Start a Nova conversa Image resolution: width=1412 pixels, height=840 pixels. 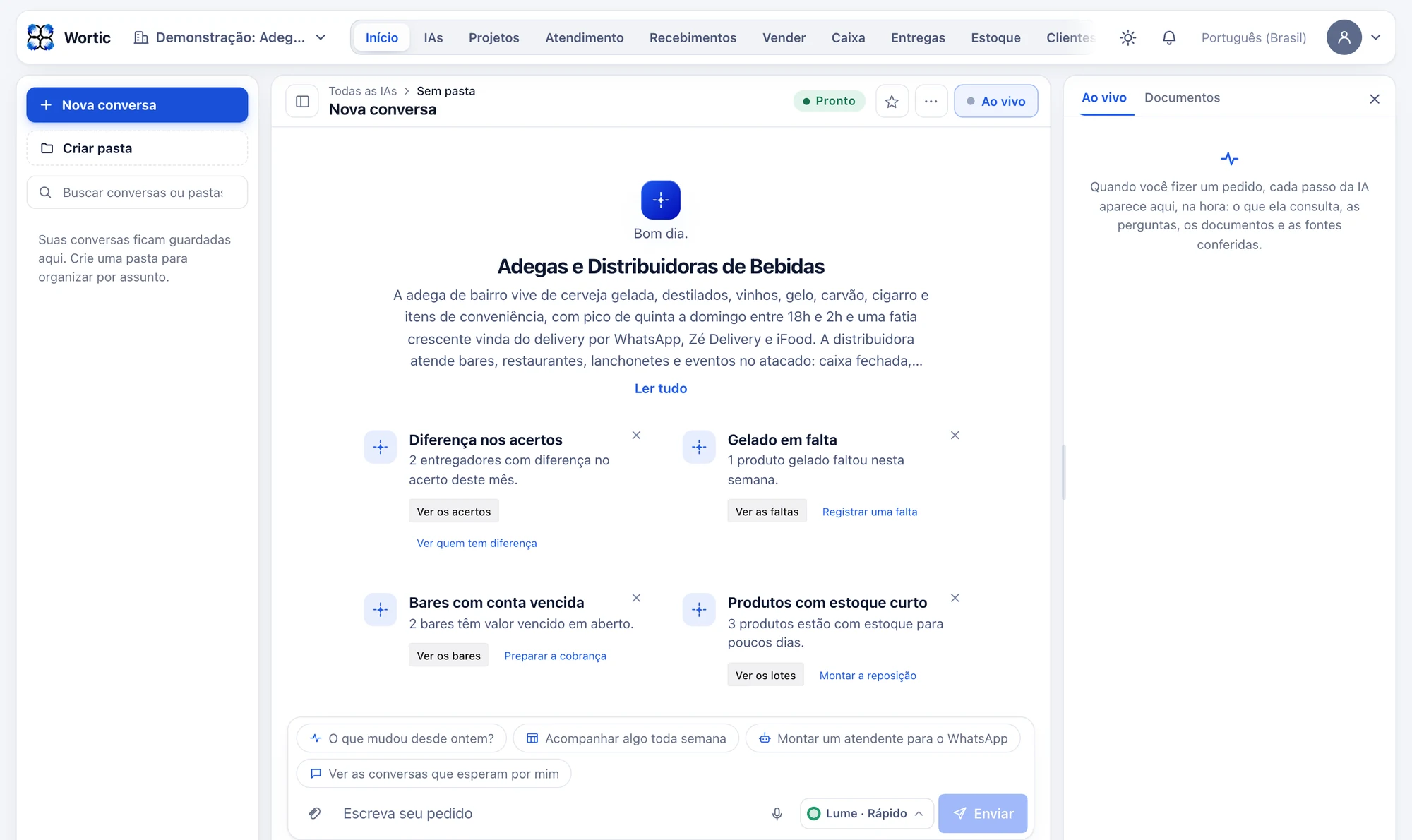(x=137, y=105)
